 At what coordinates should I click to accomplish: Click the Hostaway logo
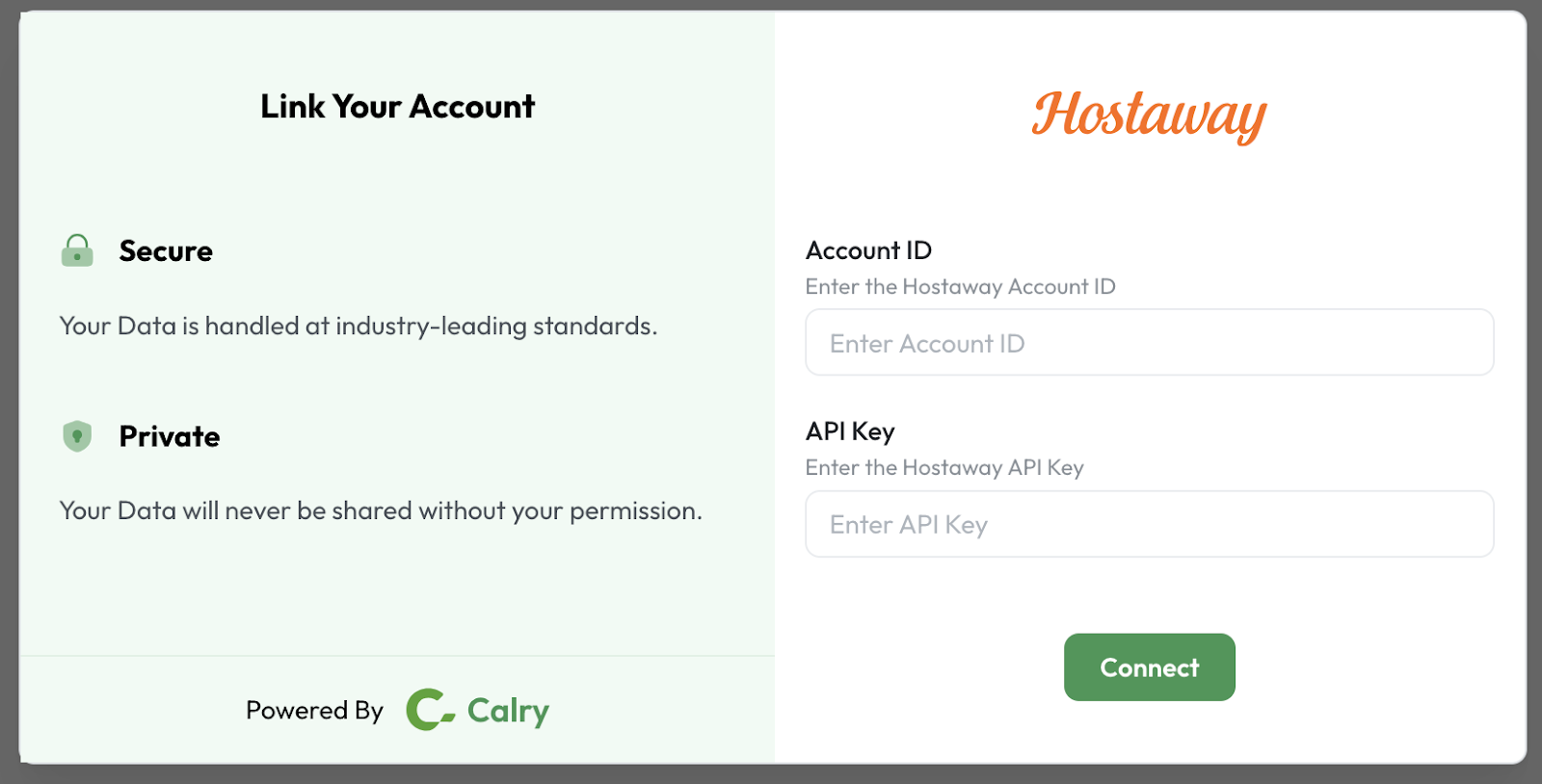click(1149, 116)
